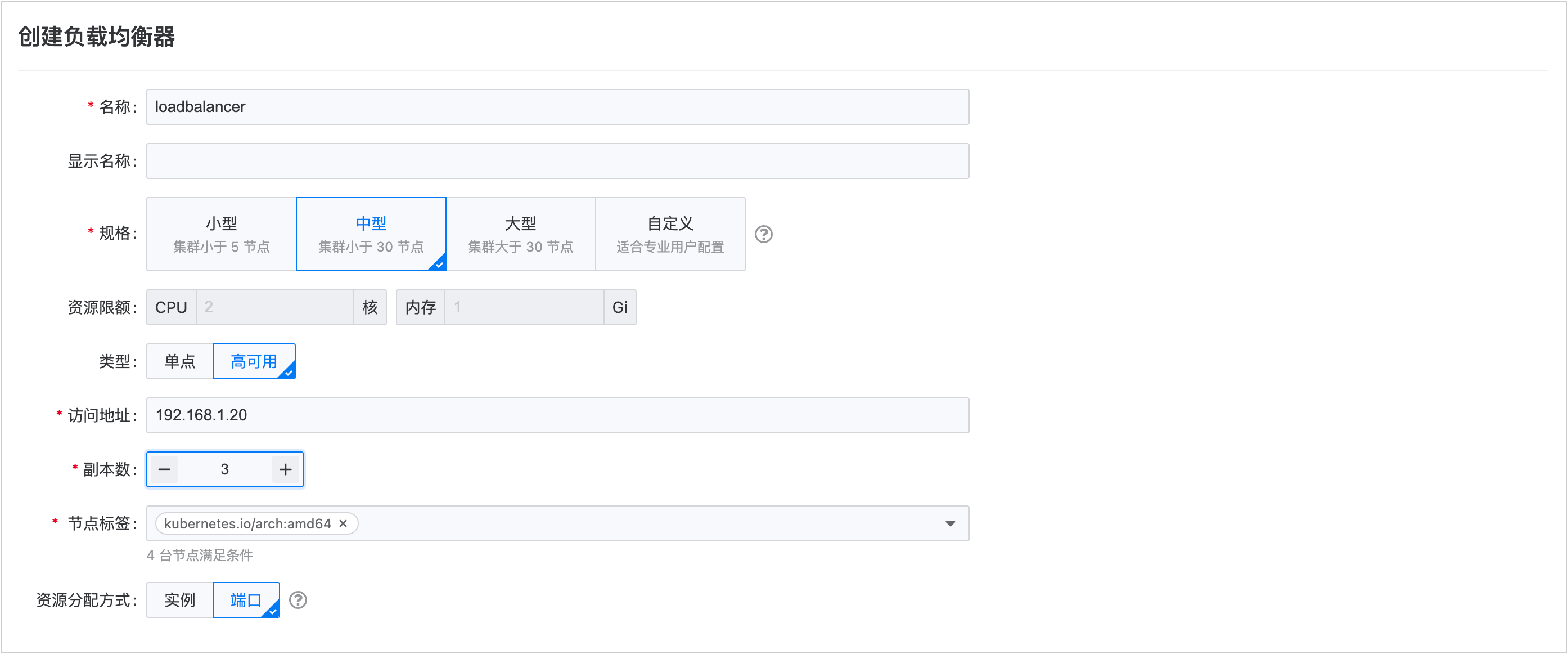
Task: Click the 名称 input with loadbalancer
Action: (x=557, y=107)
